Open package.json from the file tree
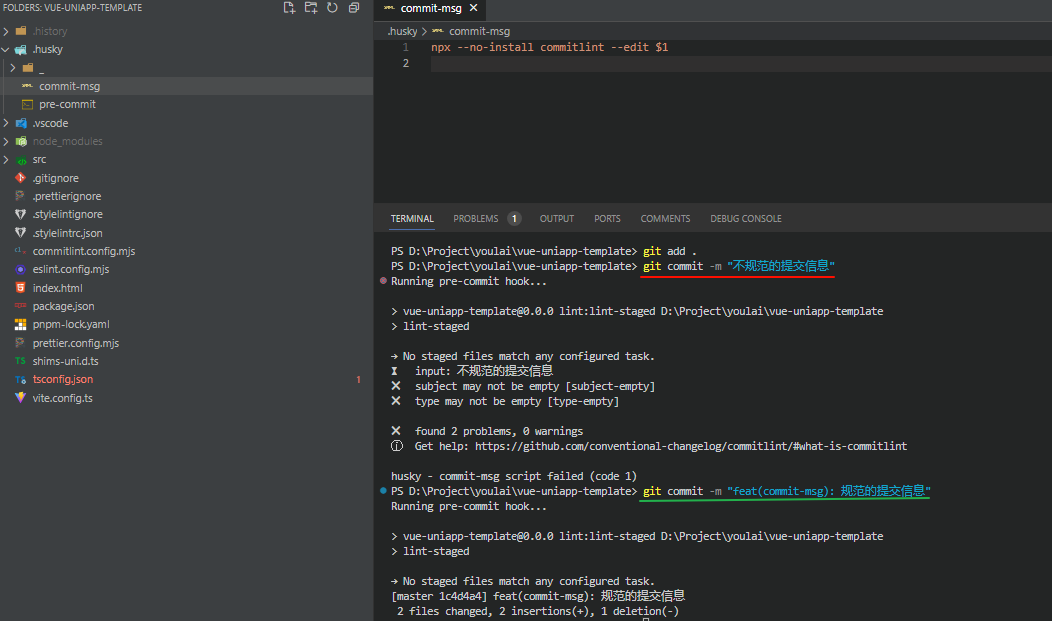Screen dimensions: 1052x621 63,306
